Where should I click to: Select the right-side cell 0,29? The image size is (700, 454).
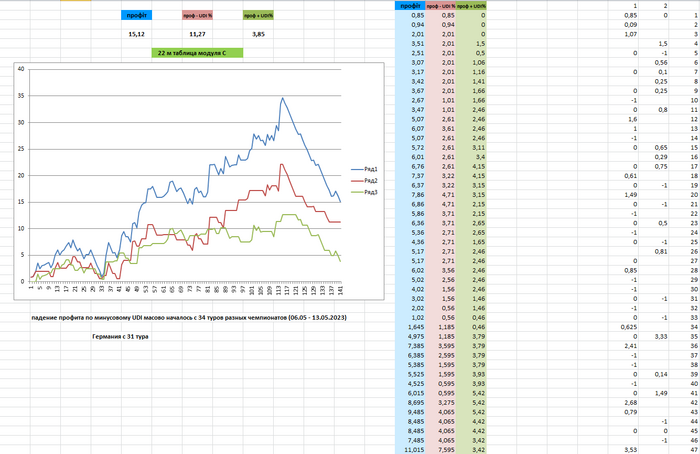pyautogui.click(x=654, y=157)
